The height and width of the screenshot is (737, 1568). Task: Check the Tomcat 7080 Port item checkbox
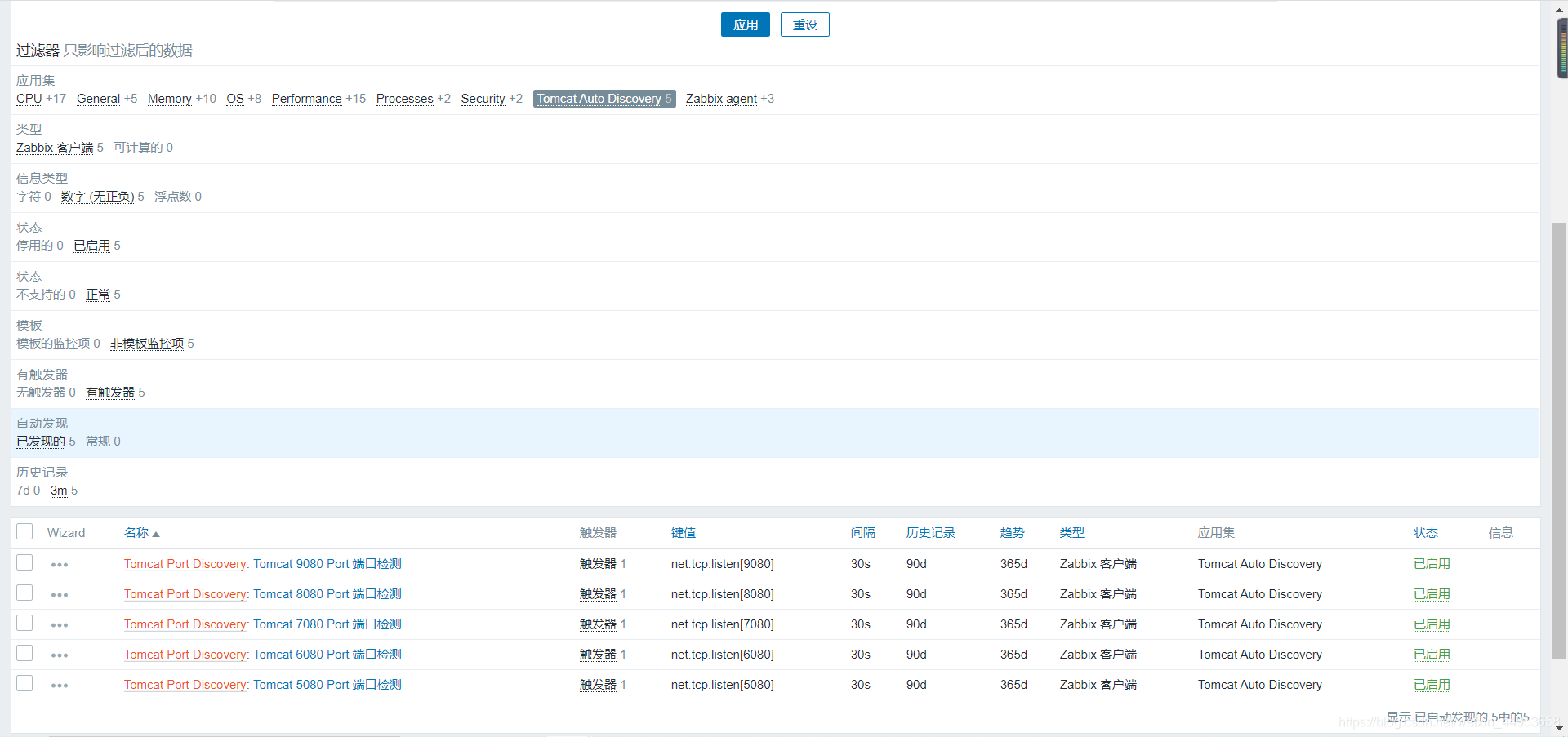24,623
